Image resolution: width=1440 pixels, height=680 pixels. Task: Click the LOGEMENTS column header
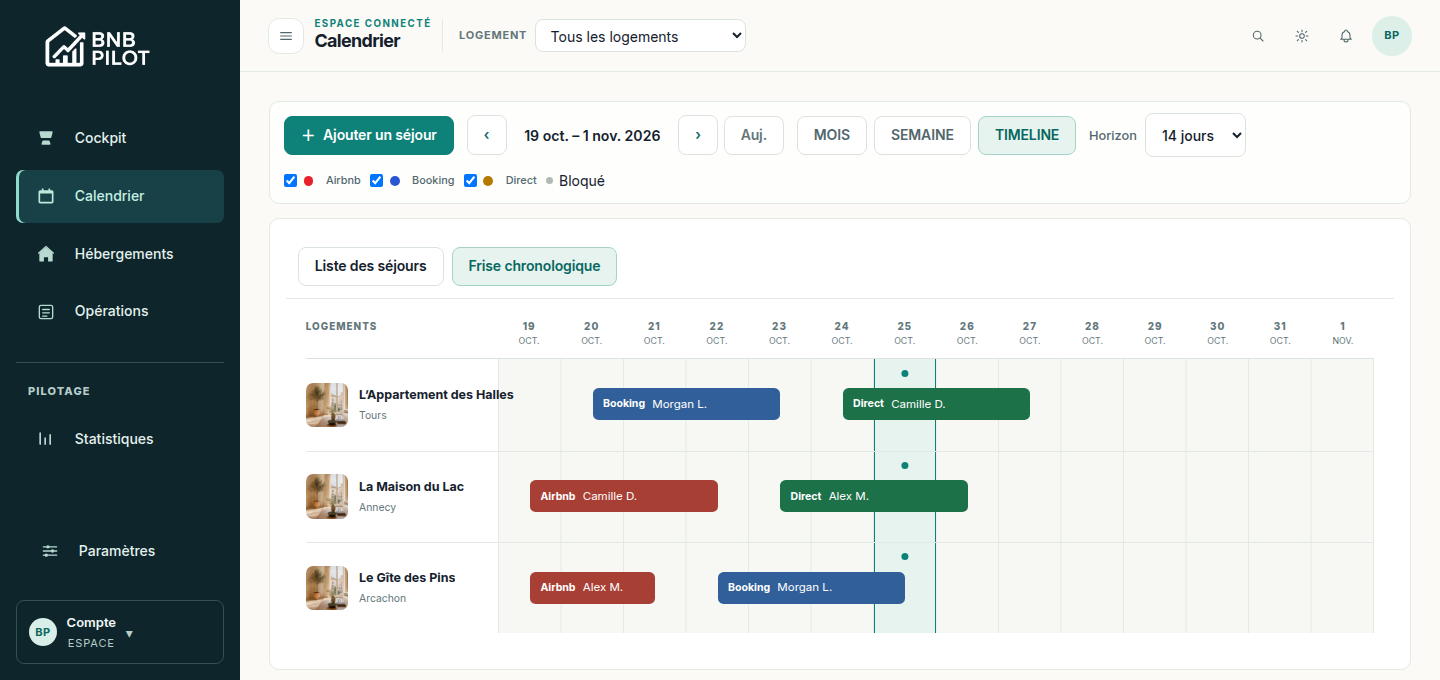[341, 326]
